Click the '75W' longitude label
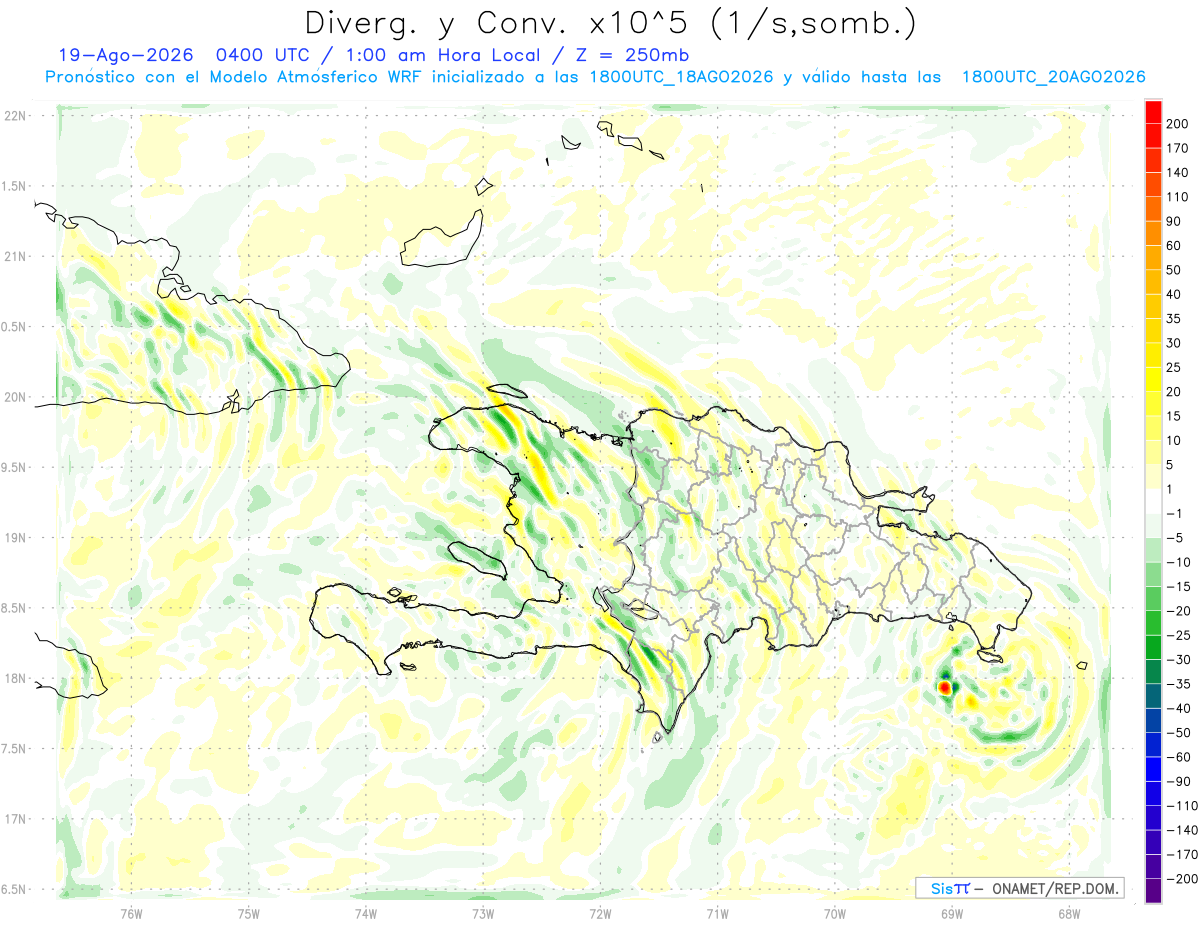Viewport: 1200px width, 927px height. point(249,913)
